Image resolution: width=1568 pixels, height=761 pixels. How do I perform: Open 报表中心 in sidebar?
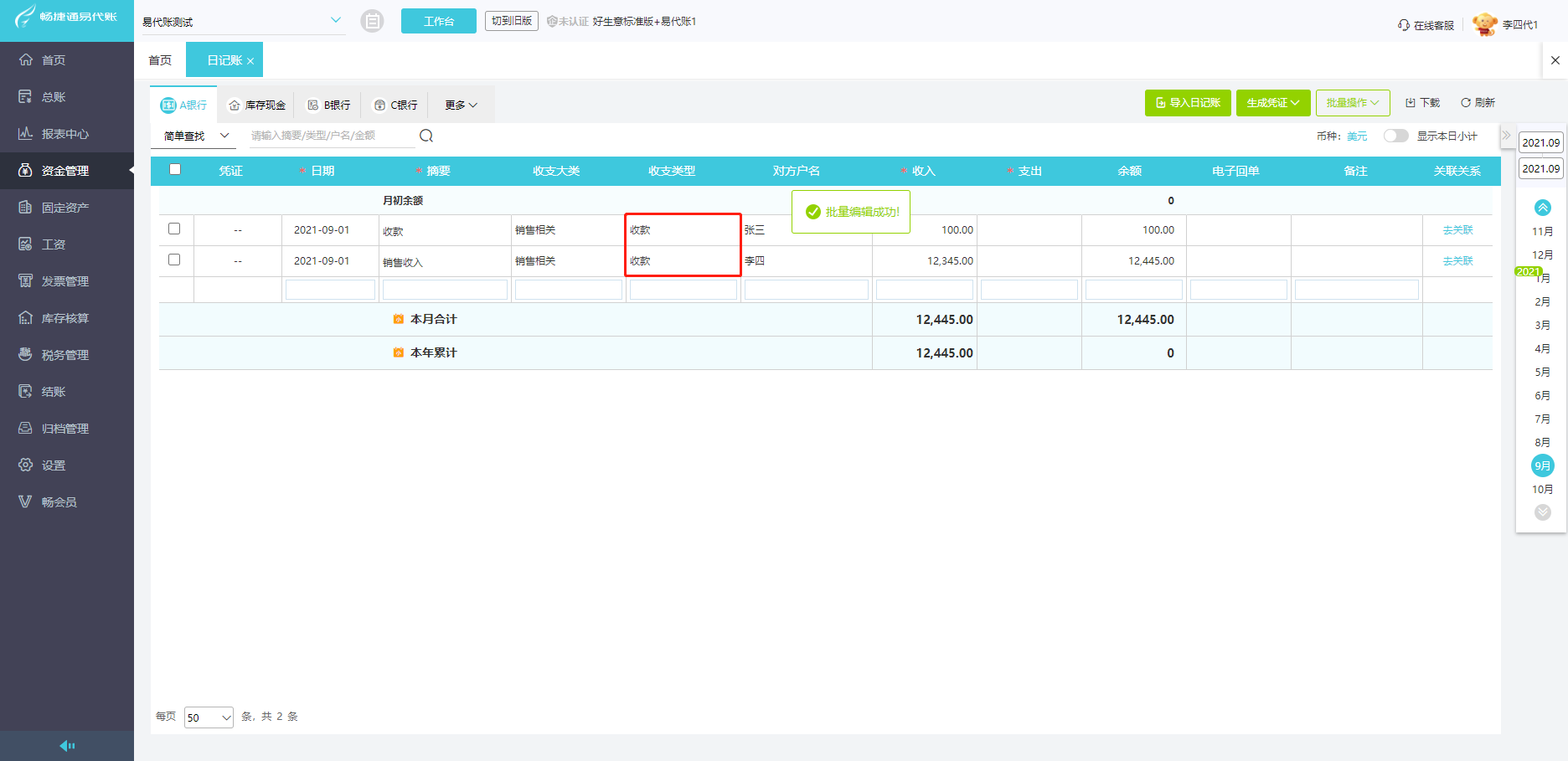pos(67,134)
